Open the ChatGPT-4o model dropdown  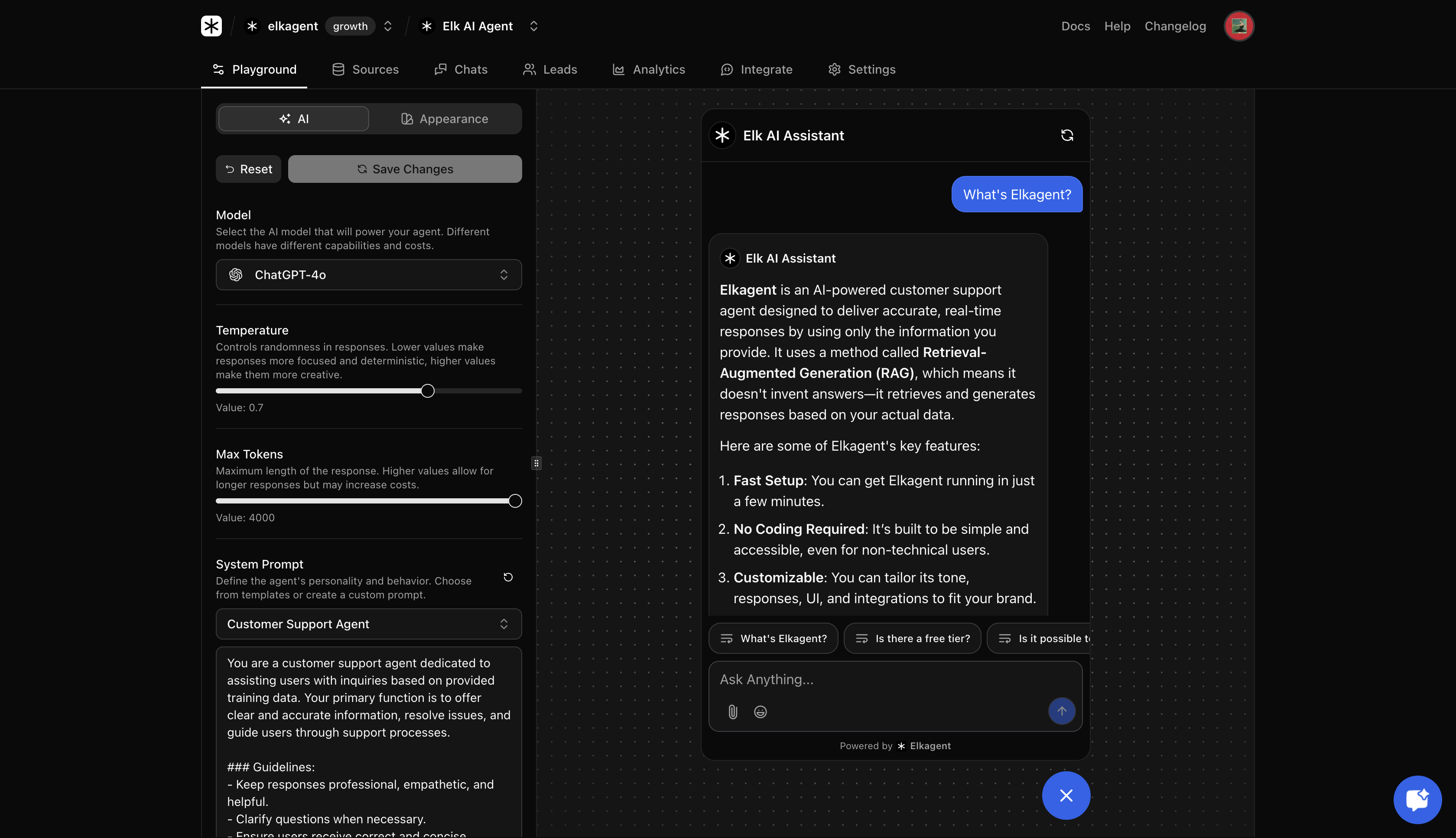368,275
